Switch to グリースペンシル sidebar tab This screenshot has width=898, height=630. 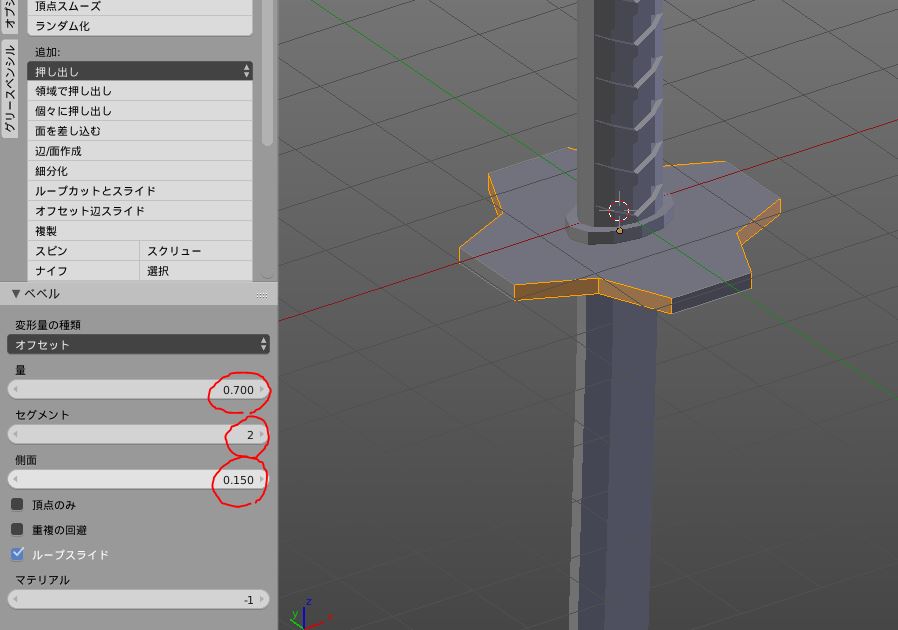tap(10, 89)
